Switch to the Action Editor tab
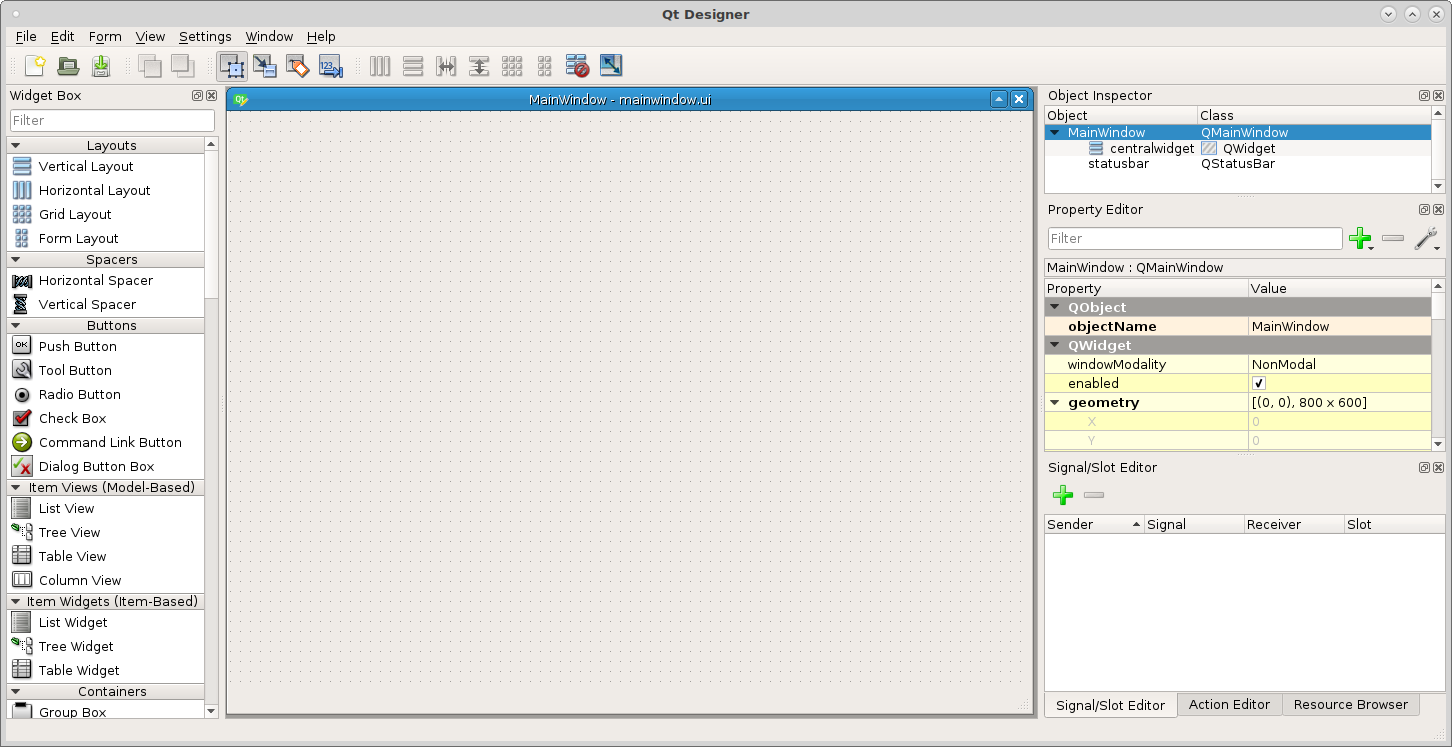This screenshot has height=747, width=1452. (x=1229, y=705)
